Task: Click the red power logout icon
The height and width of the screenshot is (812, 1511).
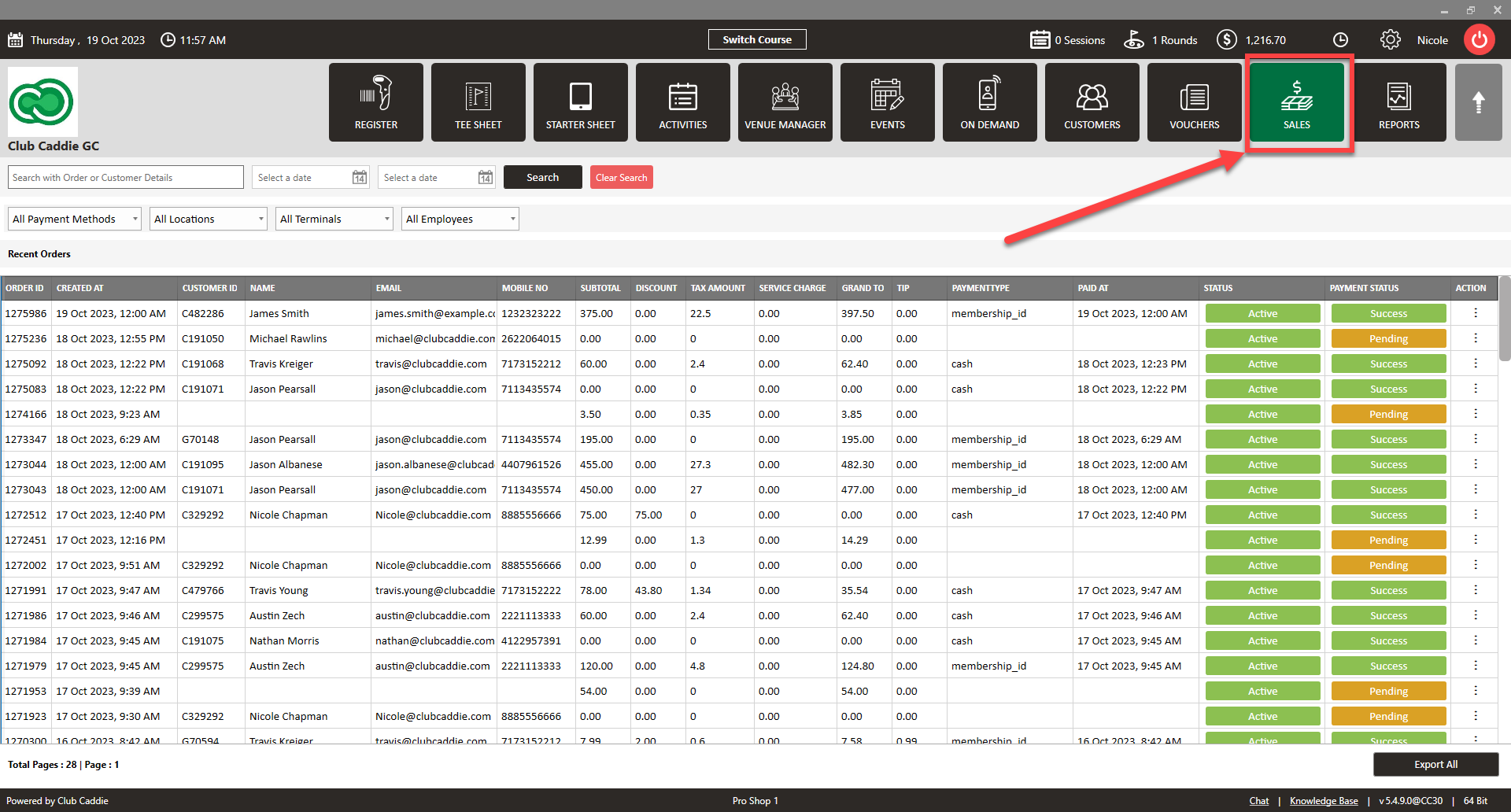Action: pos(1480,40)
